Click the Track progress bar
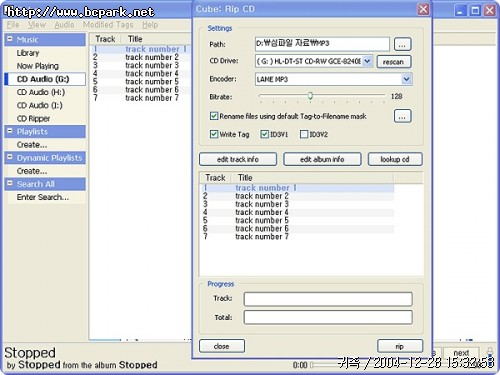 click(x=328, y=299)
